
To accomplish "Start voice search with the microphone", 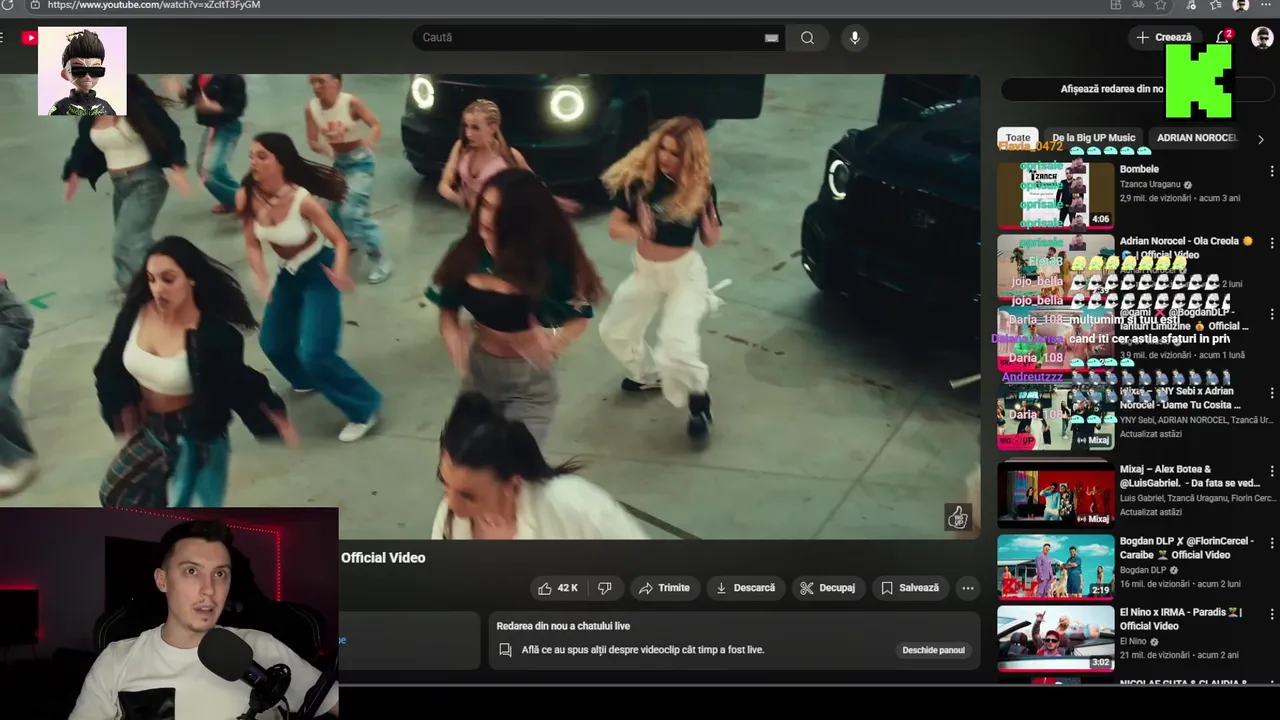I will click(854, 38).
